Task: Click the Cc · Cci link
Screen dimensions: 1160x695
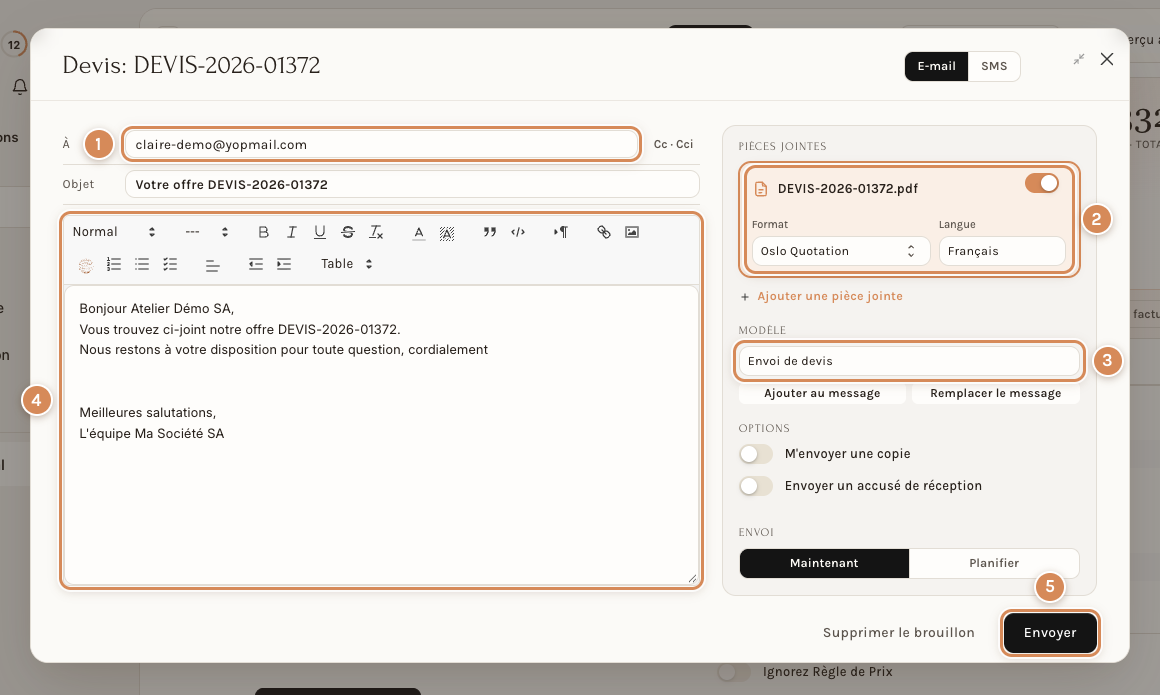Action: [x=673, y=144]
